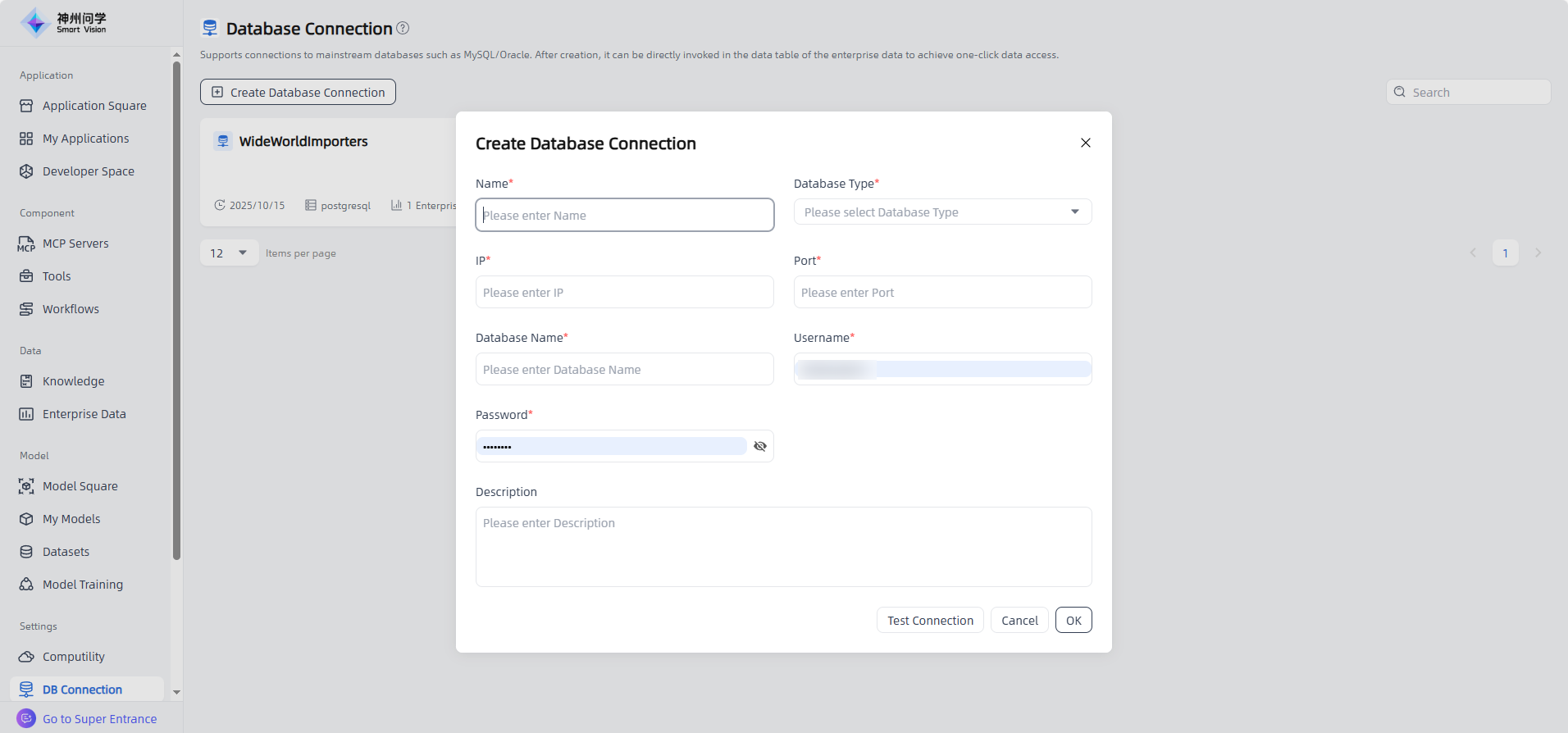Screen dimensions: 1568x733
Task: Click the Search box magnifier icon
Action: (1400, 93)
